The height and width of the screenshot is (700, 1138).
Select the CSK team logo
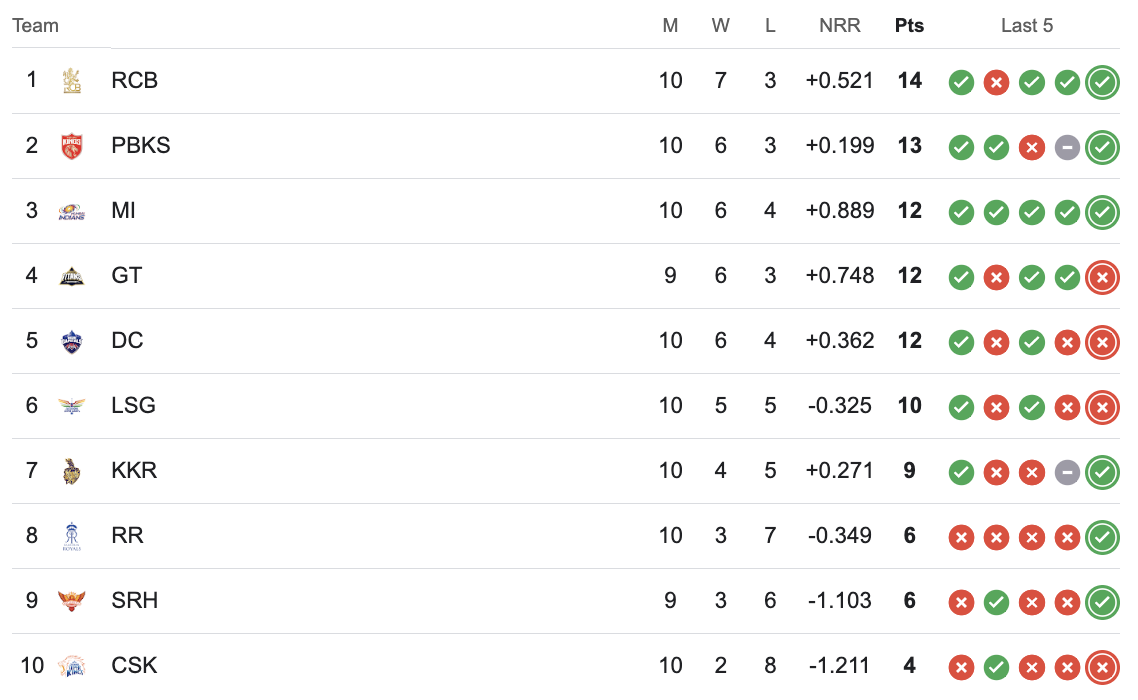tap(71, 666)
